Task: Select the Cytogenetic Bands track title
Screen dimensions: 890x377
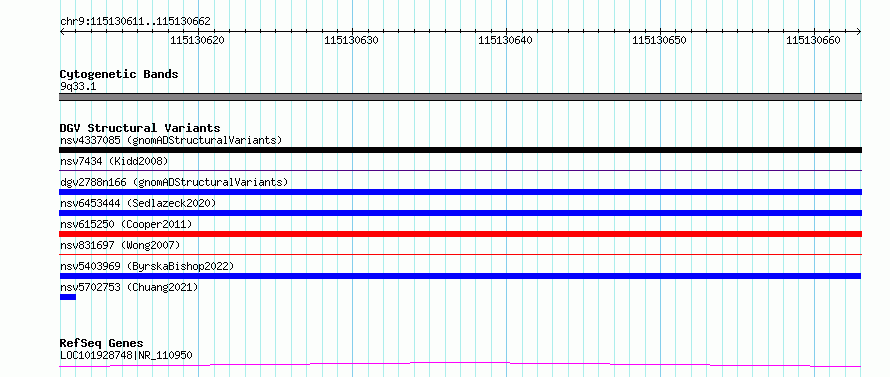Action: point(119,74)
